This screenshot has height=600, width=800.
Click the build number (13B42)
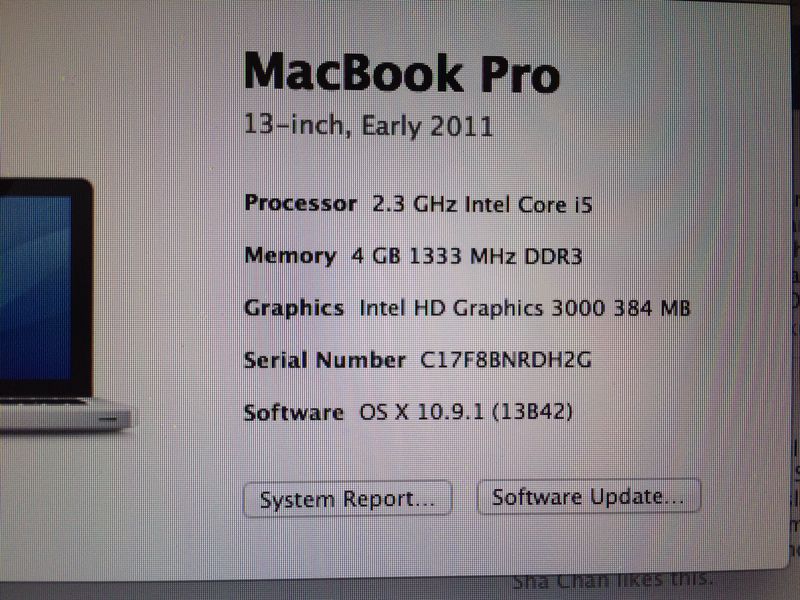click(533, 412)
